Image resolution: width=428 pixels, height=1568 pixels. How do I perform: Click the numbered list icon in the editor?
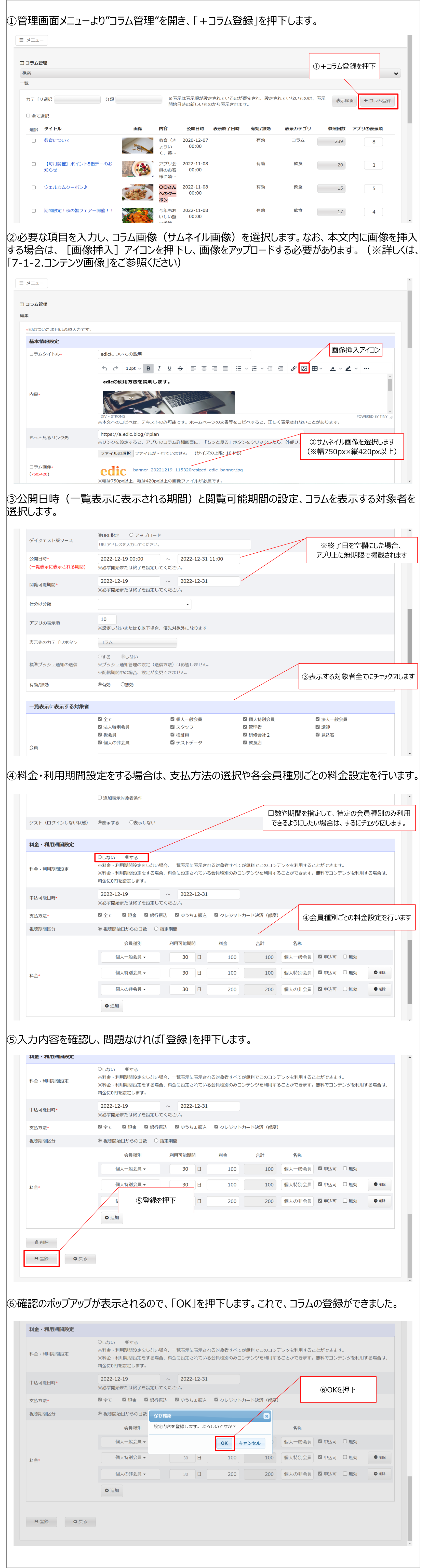[255, 368]
